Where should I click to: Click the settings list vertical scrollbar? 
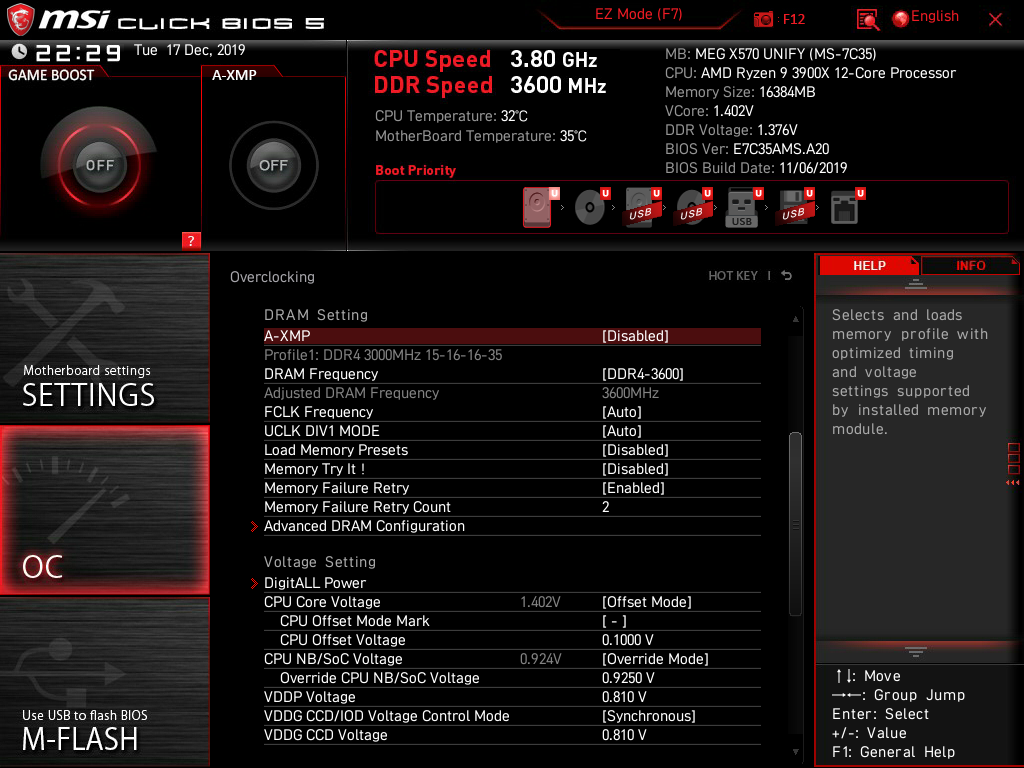click(795, 524)
